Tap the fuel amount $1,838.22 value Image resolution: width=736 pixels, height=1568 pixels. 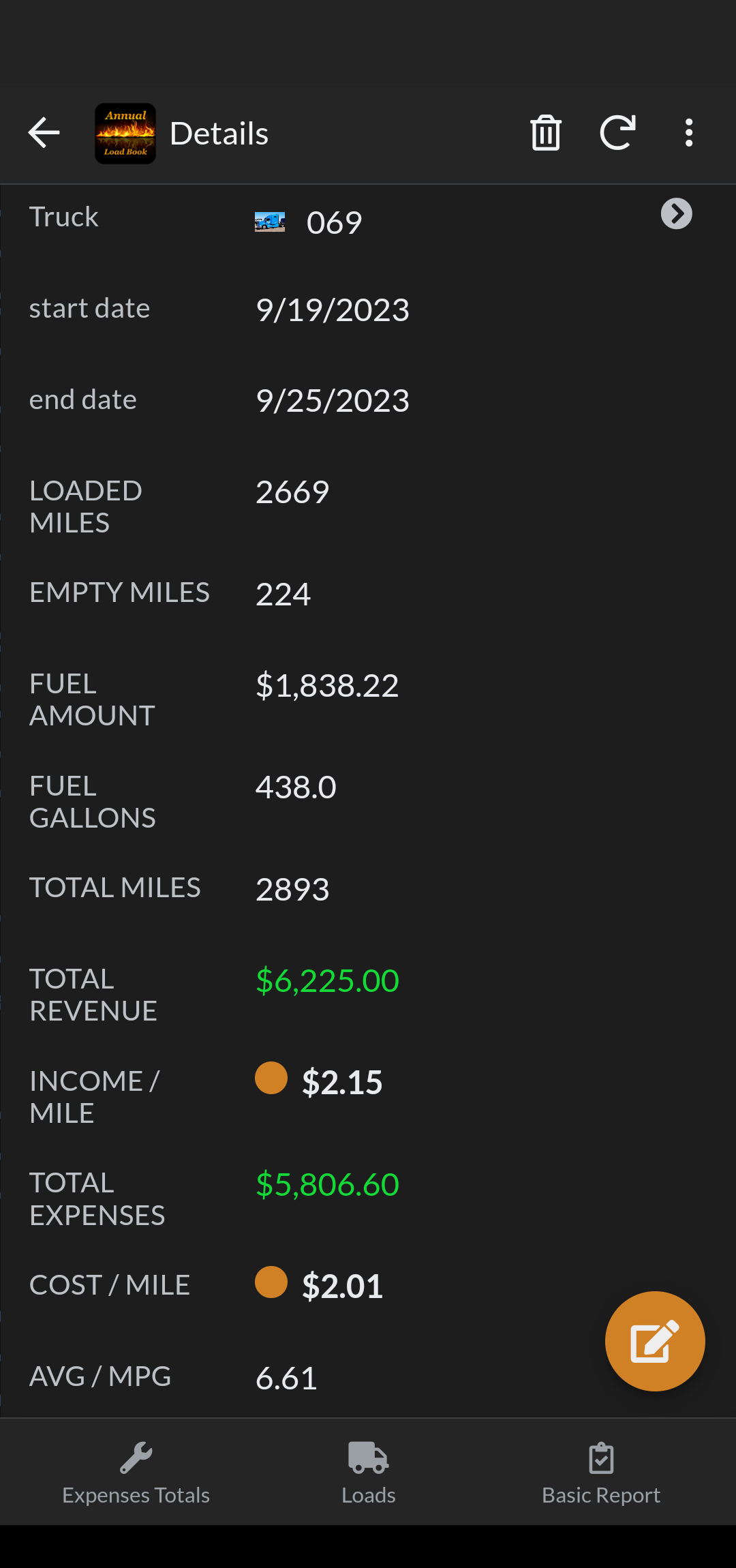(x=327, y=686)
